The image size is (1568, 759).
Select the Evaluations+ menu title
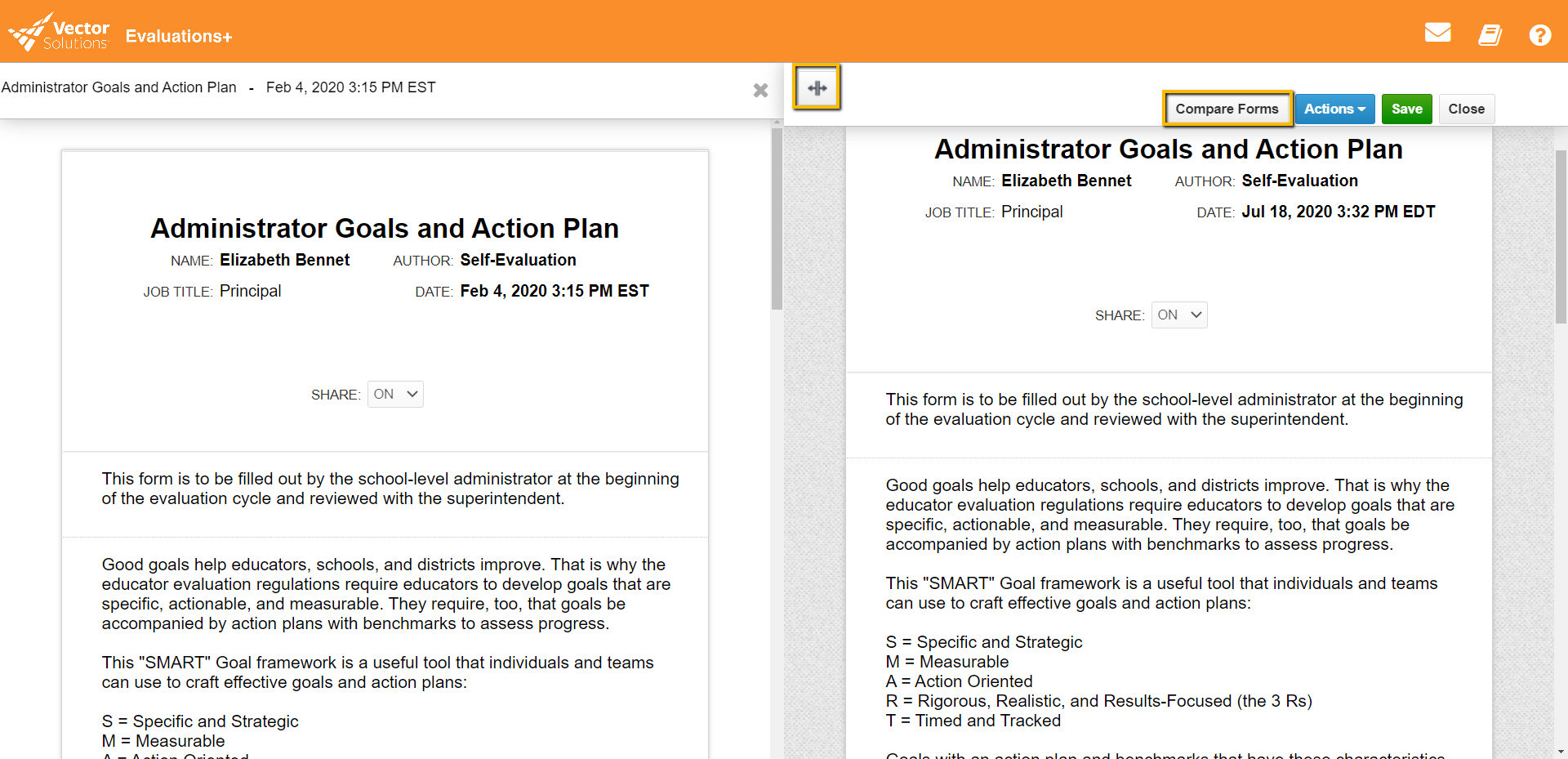coord(178,35)
